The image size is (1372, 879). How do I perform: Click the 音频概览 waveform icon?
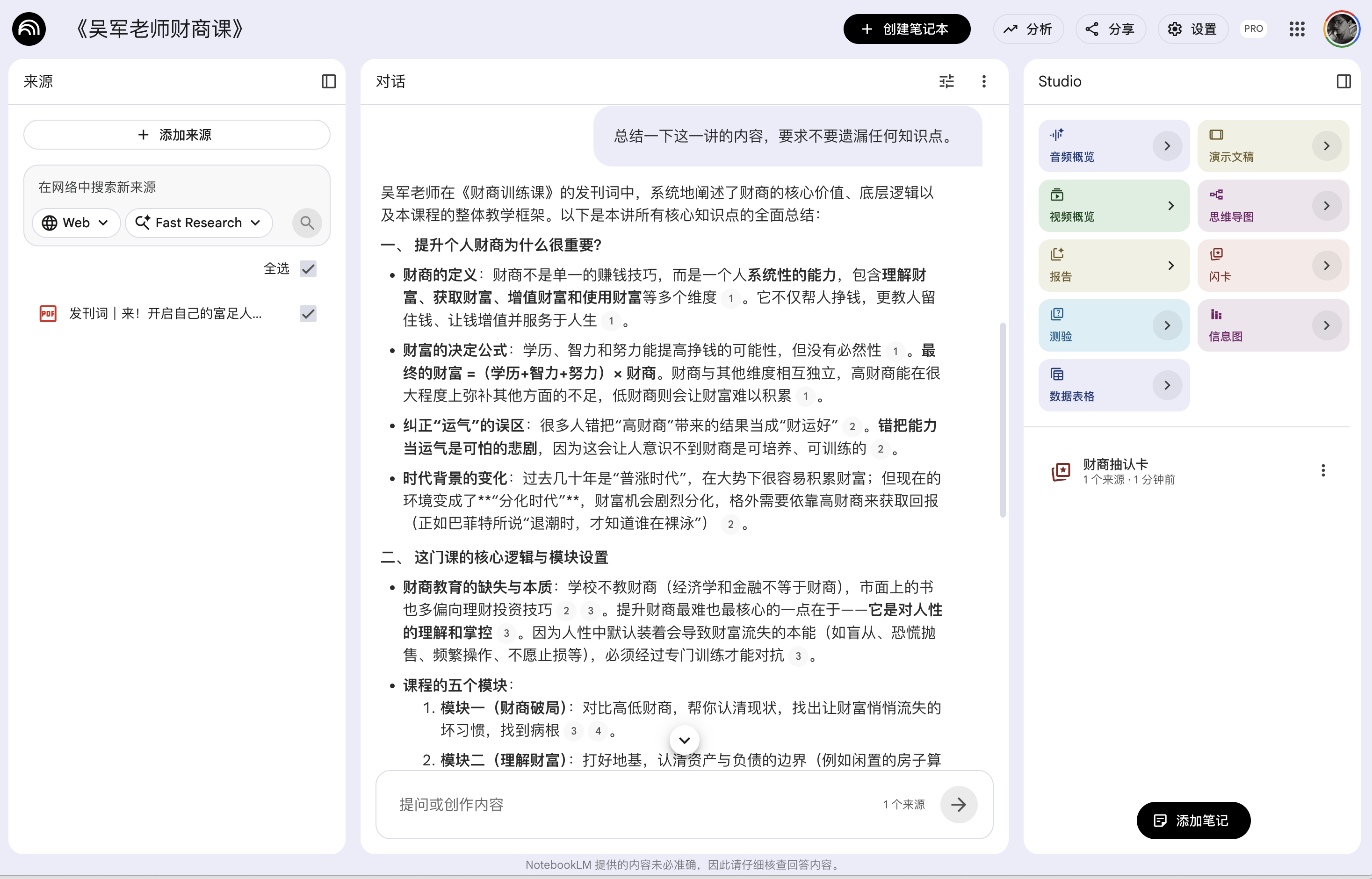pyautogui.click(x=1056, y=135)
